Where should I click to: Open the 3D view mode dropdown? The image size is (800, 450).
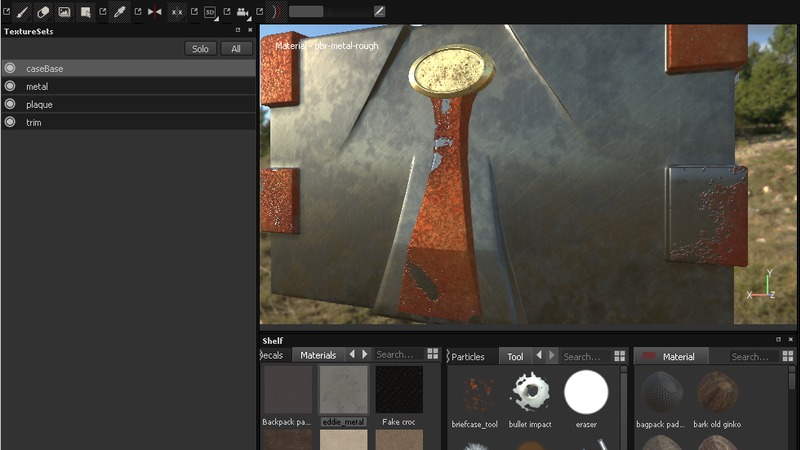210,12
